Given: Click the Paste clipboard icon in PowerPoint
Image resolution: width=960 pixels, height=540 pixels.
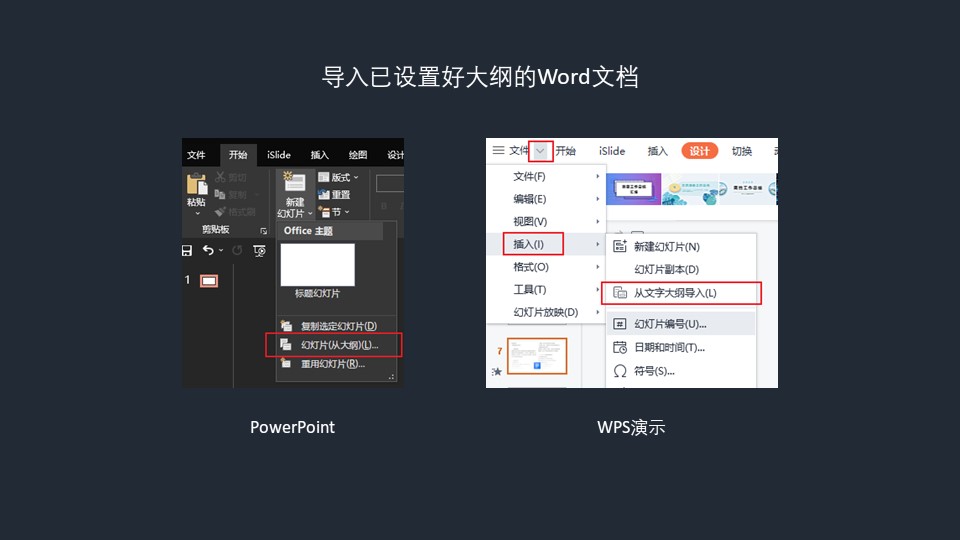Looking at the screenshot, I should [197, 184].
